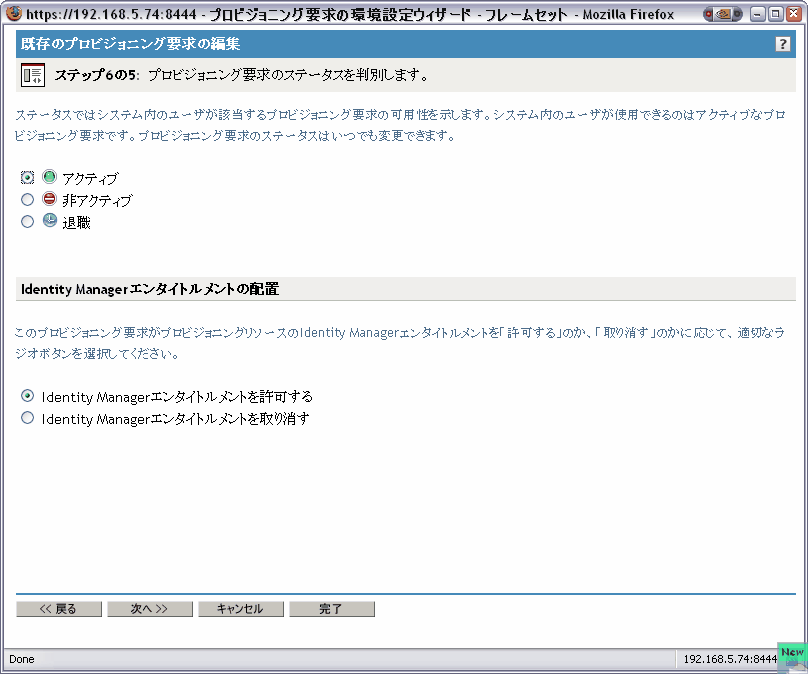
Task: Click the 退職 label text
Action: coord(76,223)
